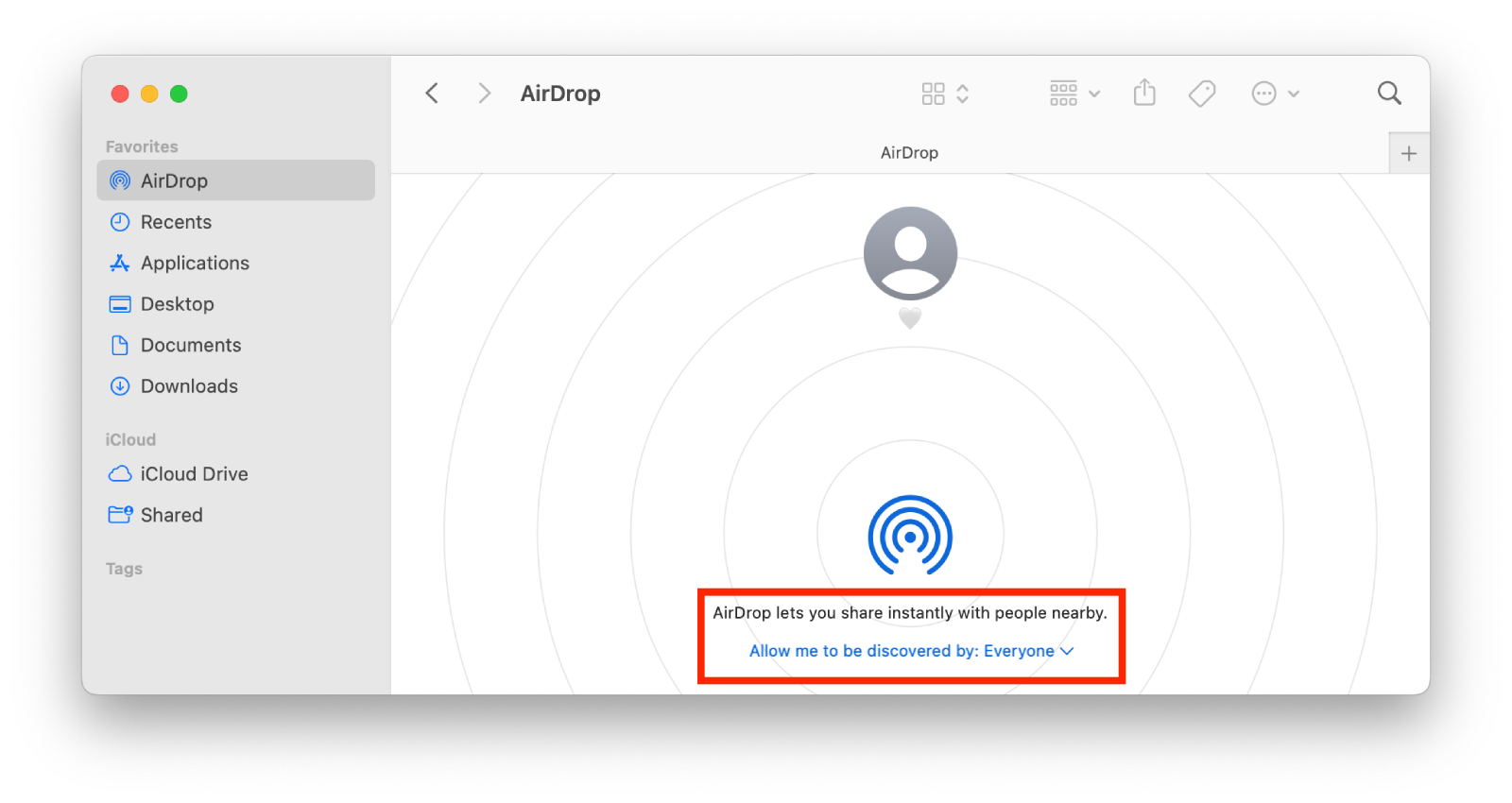Minimize the window with yellow button
The width and height of the screenshot is (1512, 803).
click(x=149, y=94)
